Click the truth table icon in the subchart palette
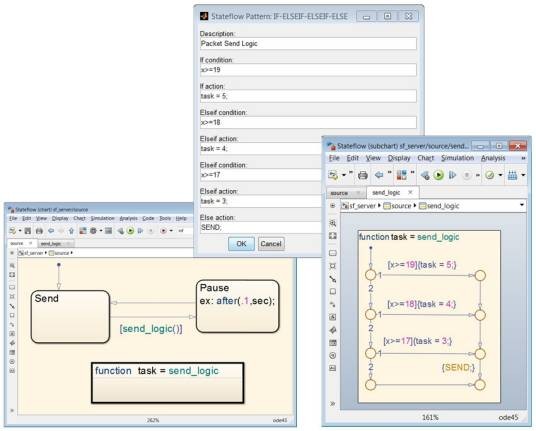 (x=333, y=343)
